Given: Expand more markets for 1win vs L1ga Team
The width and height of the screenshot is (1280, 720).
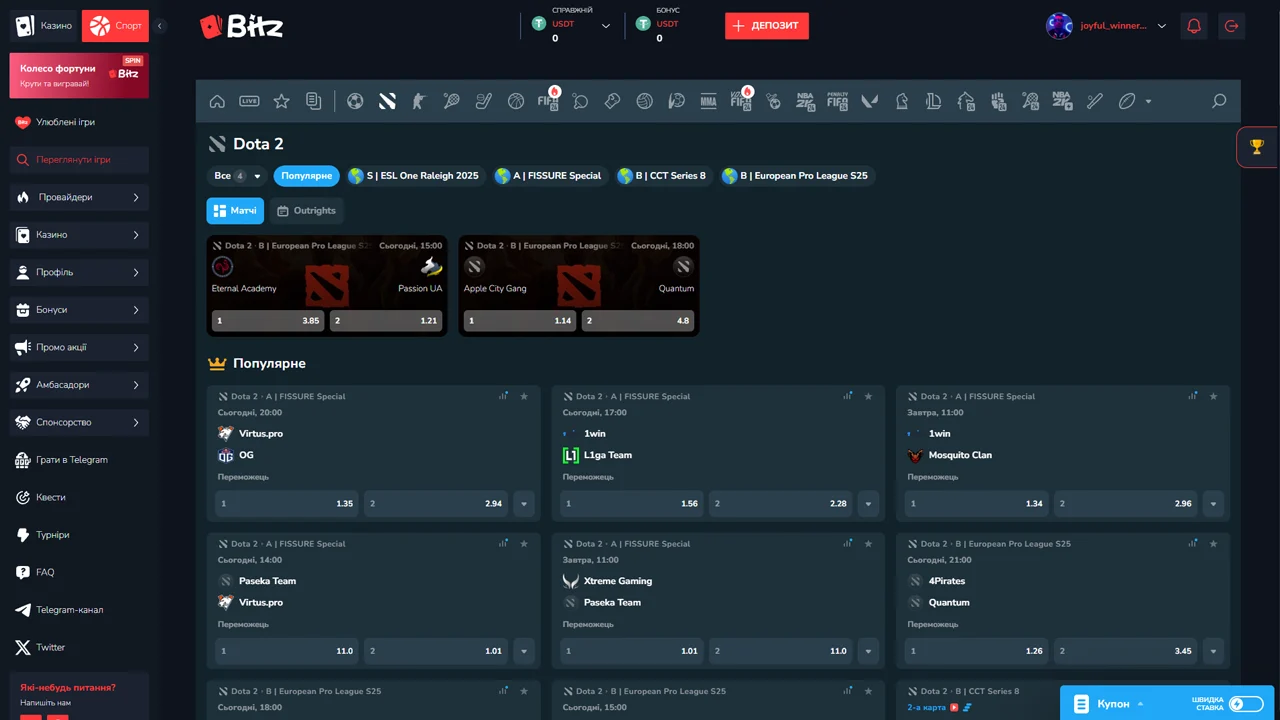Looking at the screenshot, I should [x=868, y=504].
